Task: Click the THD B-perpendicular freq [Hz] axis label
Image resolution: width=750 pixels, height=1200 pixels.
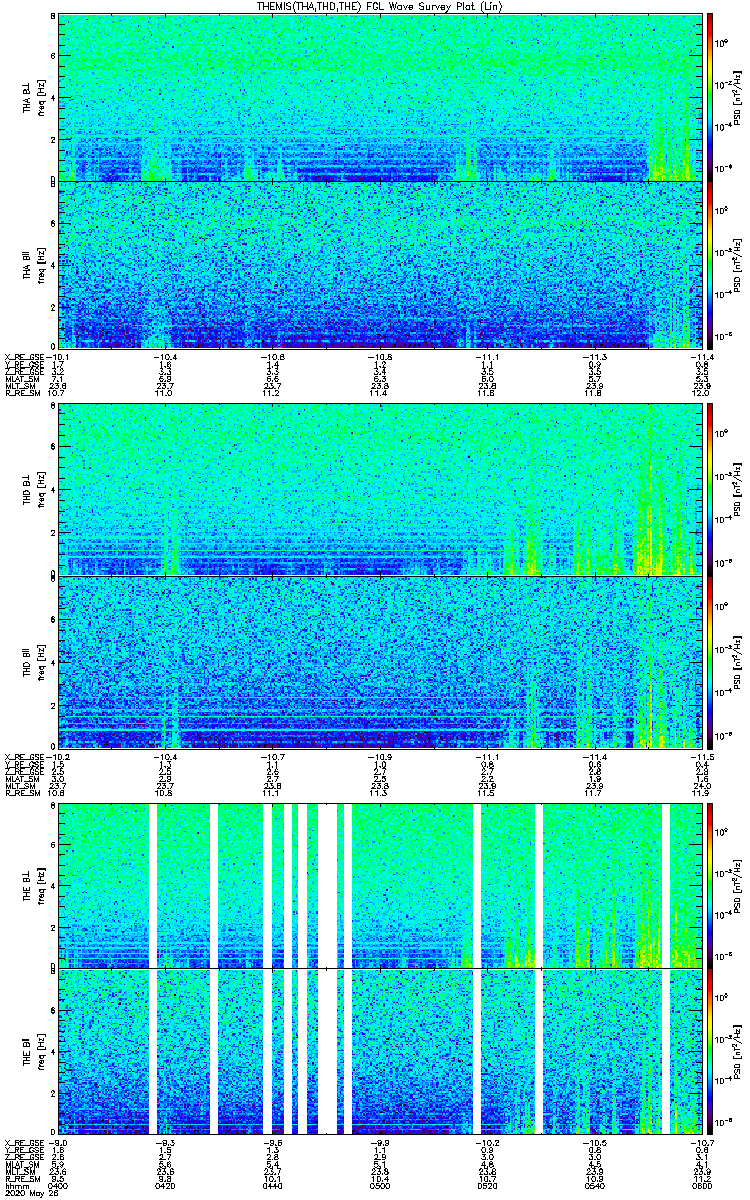Action: [x=40, y=490]
